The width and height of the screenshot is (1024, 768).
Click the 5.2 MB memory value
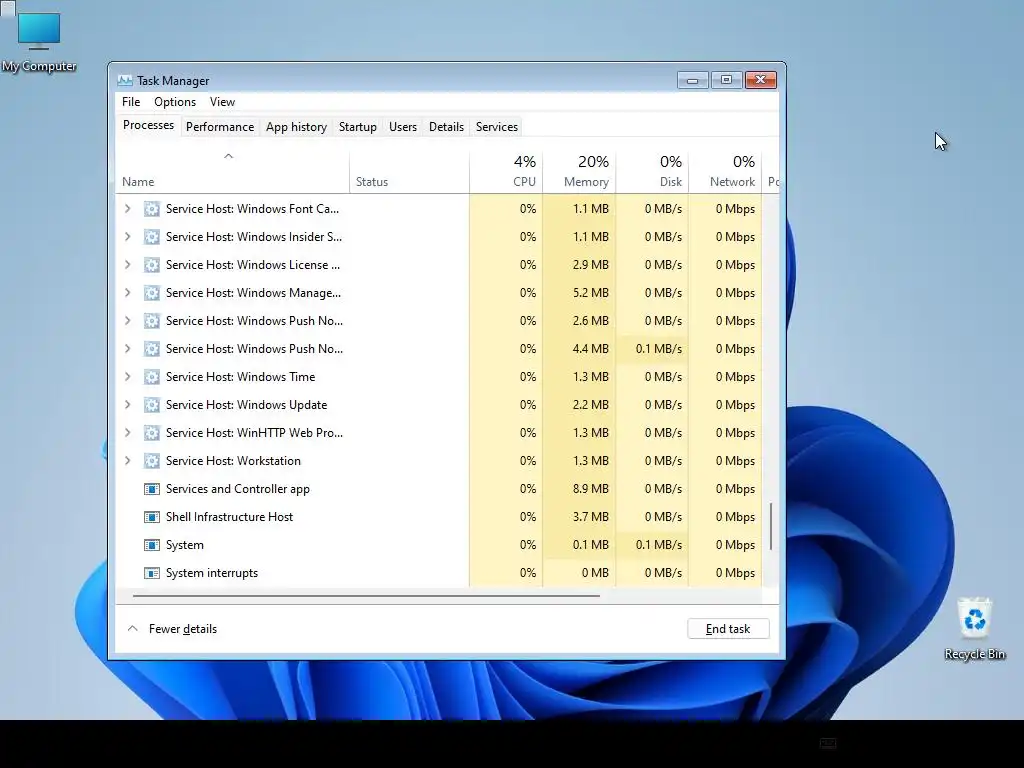tap(590, 293)
